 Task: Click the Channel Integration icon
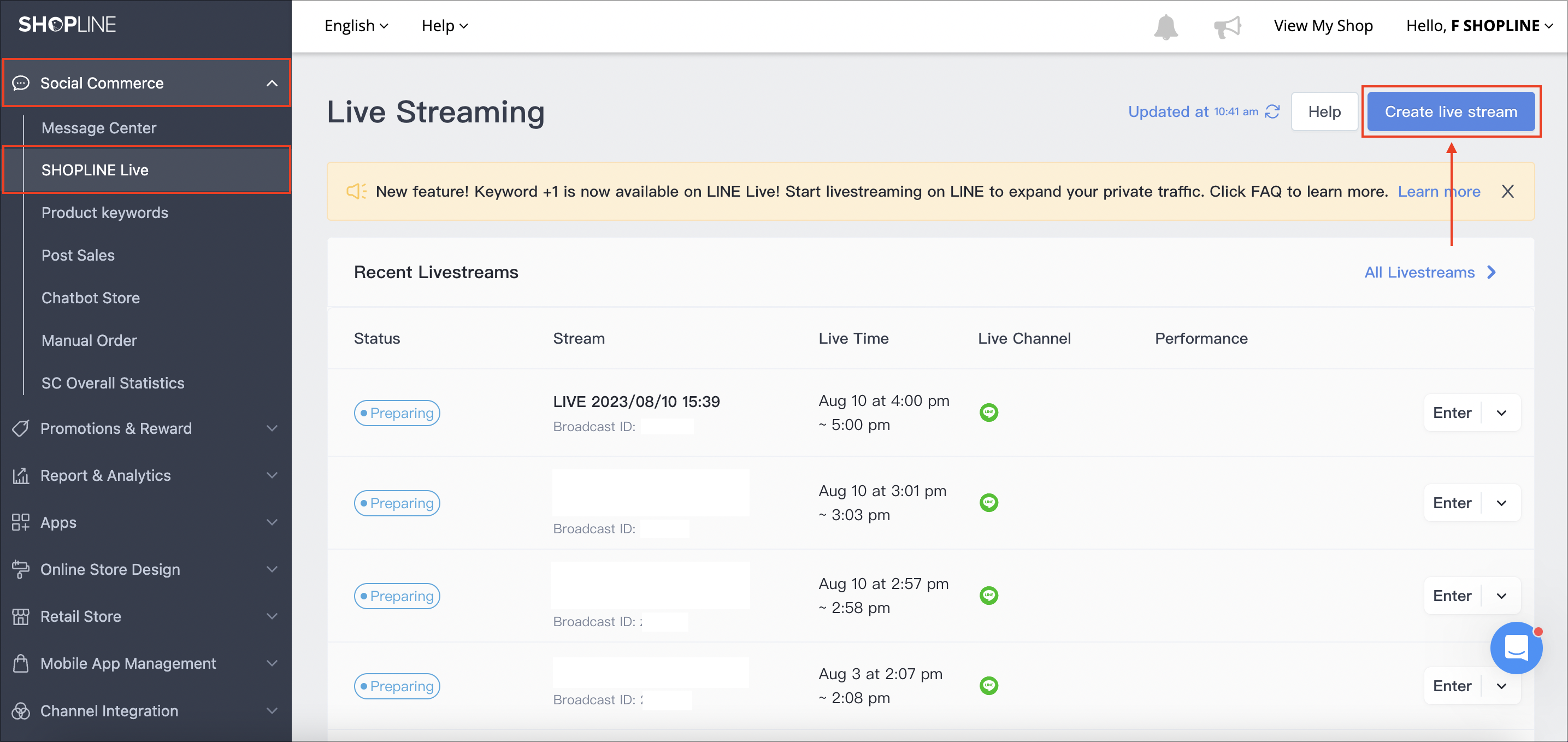point(21,710)
